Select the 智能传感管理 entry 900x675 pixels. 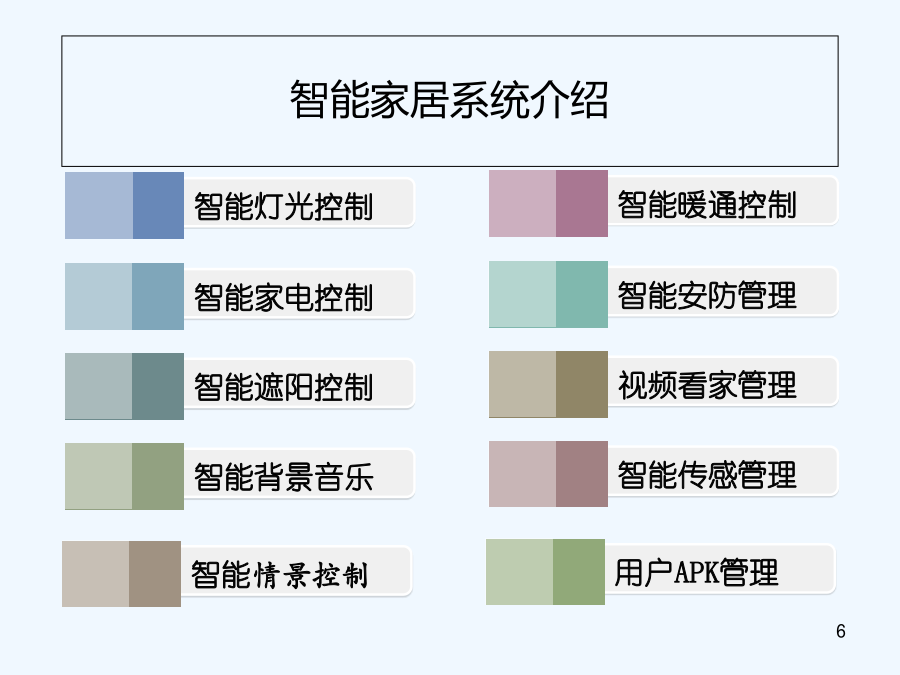(x=723, y=472)
